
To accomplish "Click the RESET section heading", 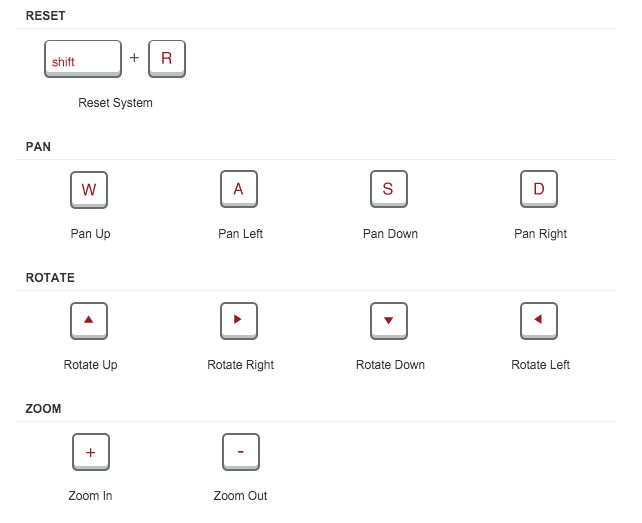I will [45, 16].
